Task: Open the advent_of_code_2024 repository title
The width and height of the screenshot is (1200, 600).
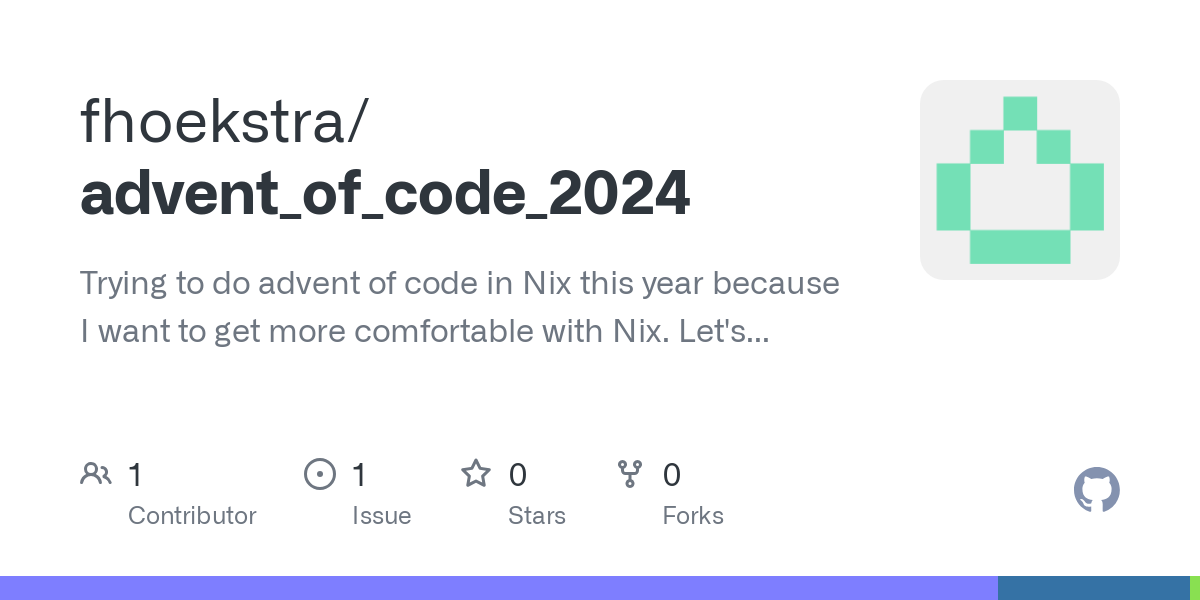Action: pos(385,193)
